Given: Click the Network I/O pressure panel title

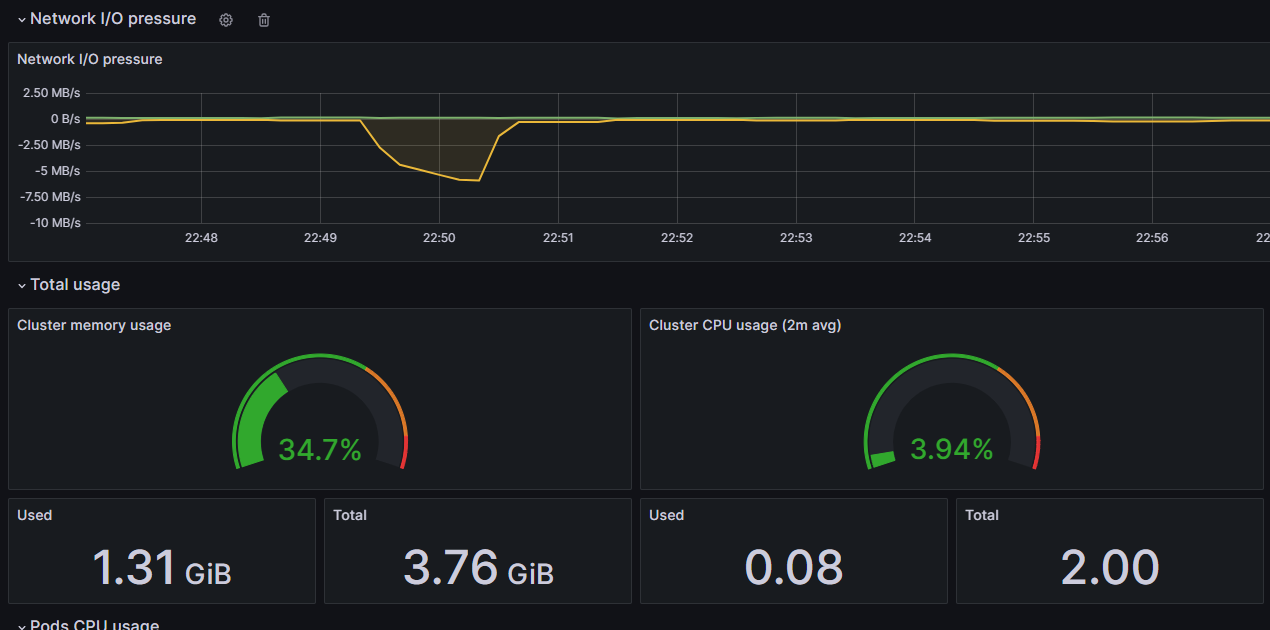Looking at the screenshot, I should [x=90, y=59].
